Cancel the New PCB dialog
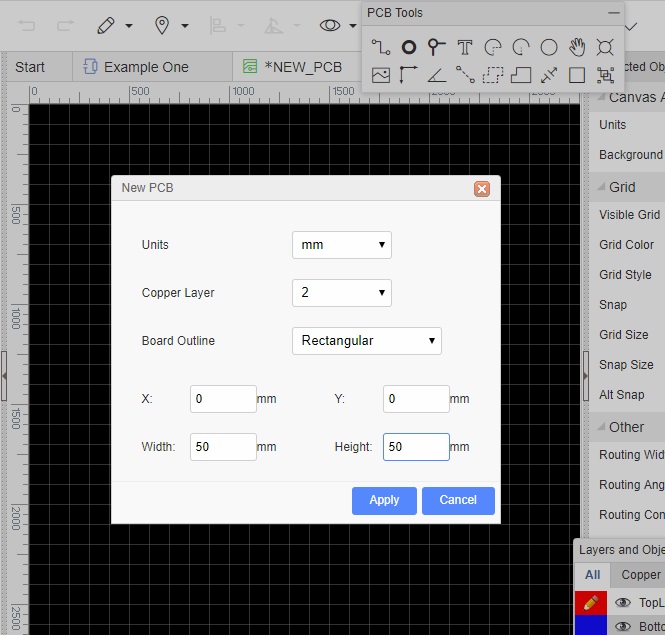The height and width of the screenshot is (635, 665). click(458, 500)
